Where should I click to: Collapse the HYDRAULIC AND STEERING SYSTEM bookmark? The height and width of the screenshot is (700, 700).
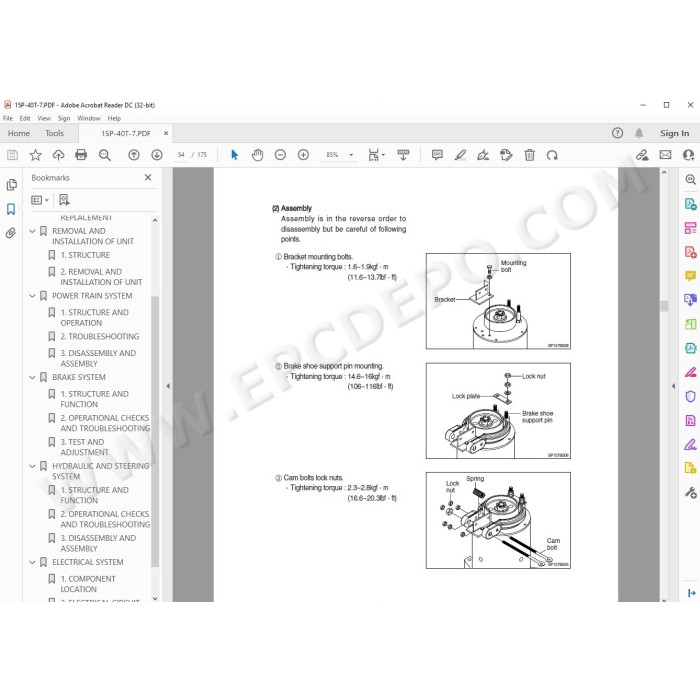[32, 466]
